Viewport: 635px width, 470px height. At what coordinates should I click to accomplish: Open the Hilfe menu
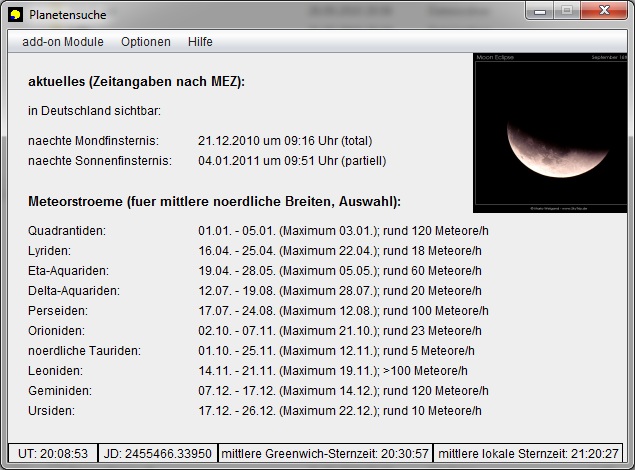[x=200, y=42]
